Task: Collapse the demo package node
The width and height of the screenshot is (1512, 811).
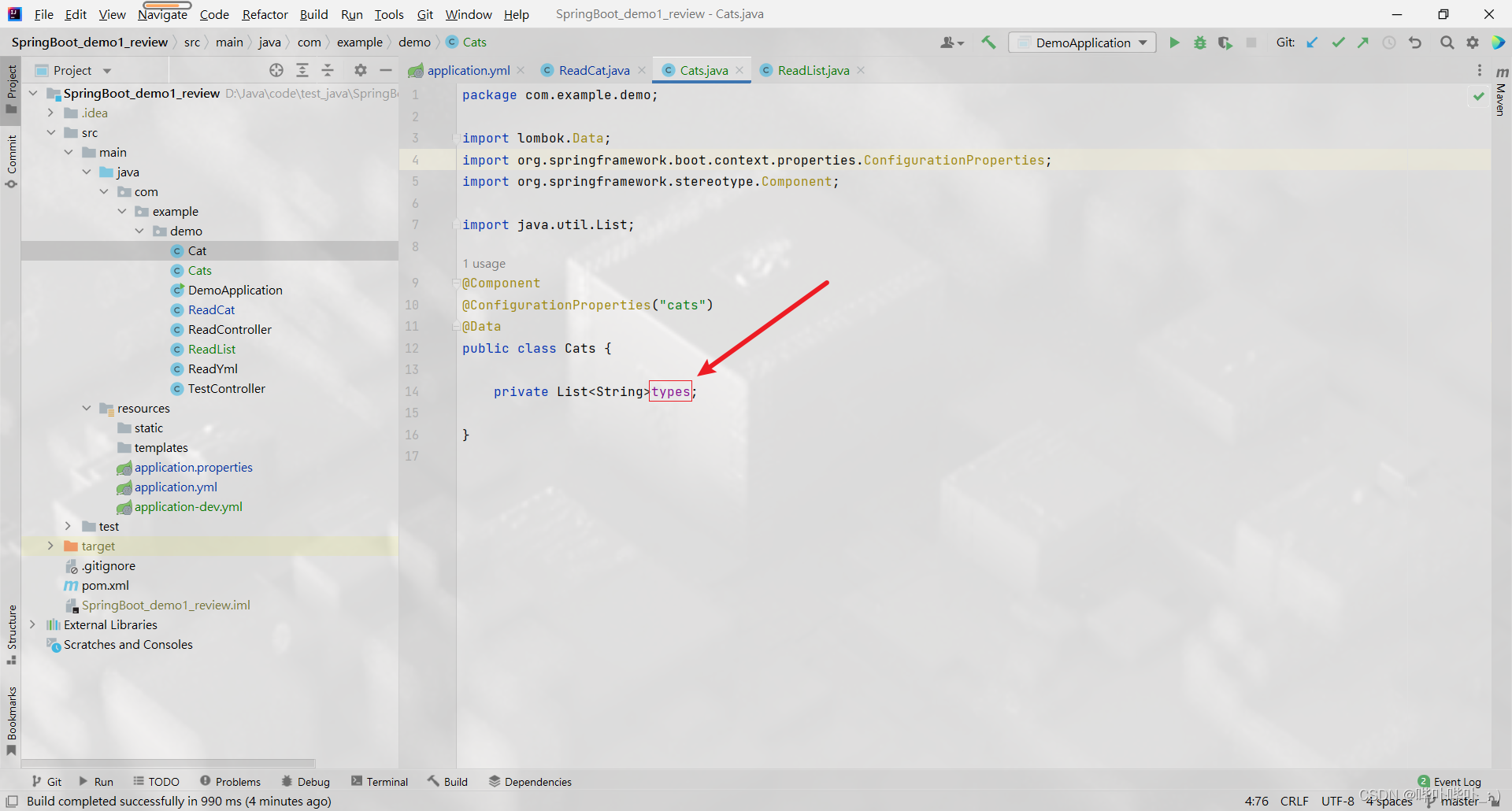Action: (x=139, y=231)
